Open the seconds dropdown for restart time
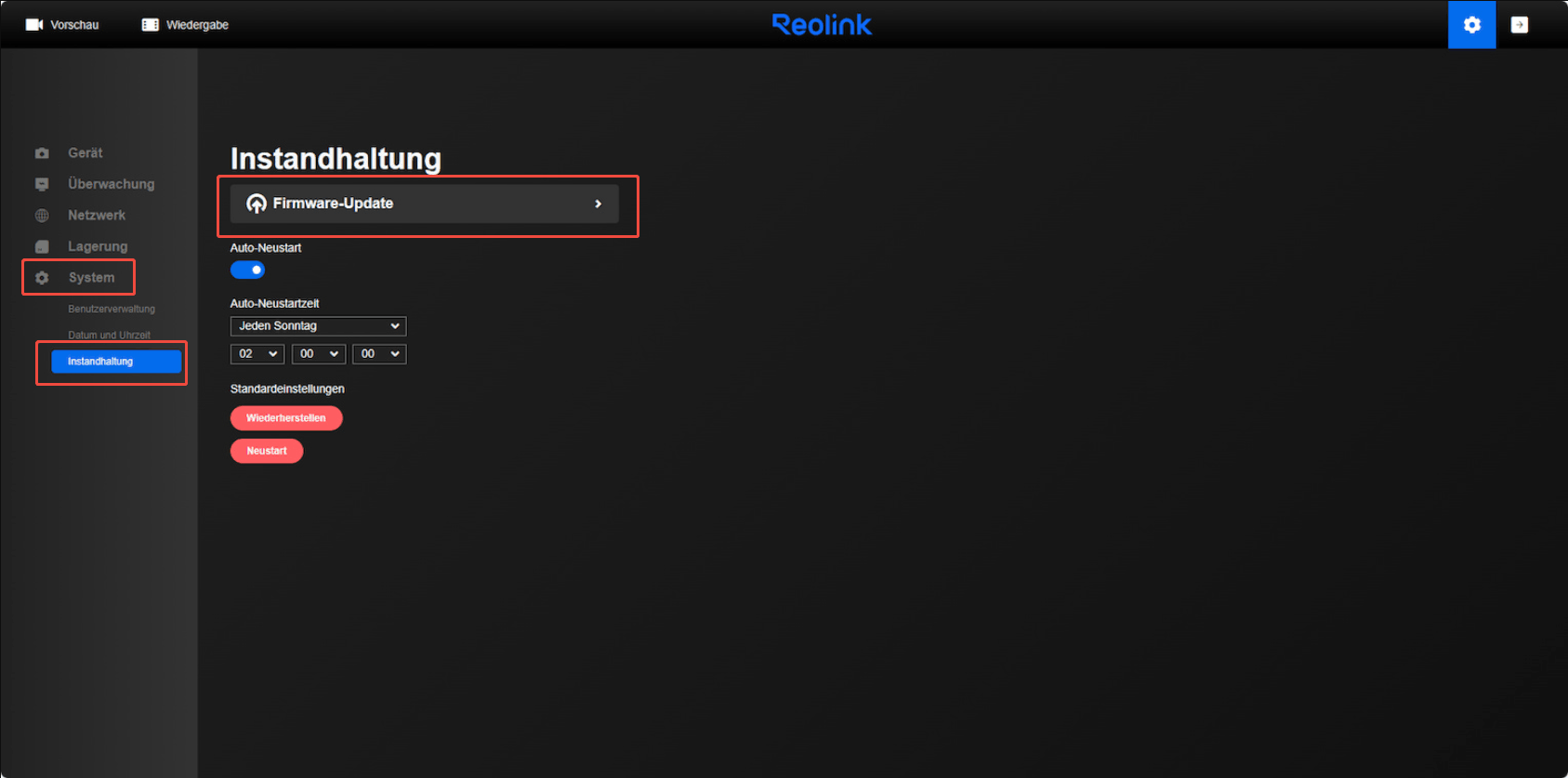The width and height of the screenshot is (1568, 778). 379,354
